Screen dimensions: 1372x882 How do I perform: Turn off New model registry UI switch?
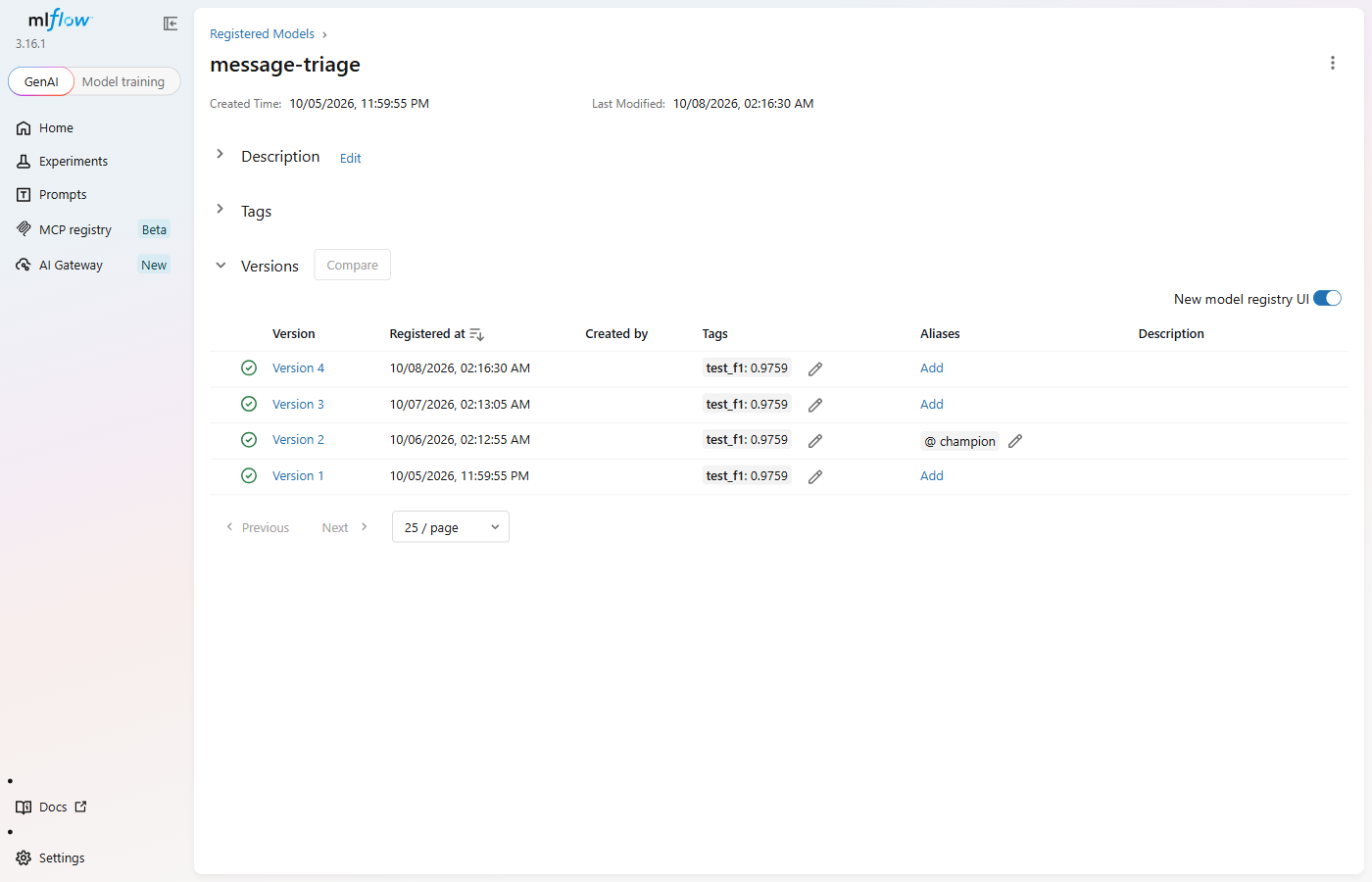(1327, 298)
